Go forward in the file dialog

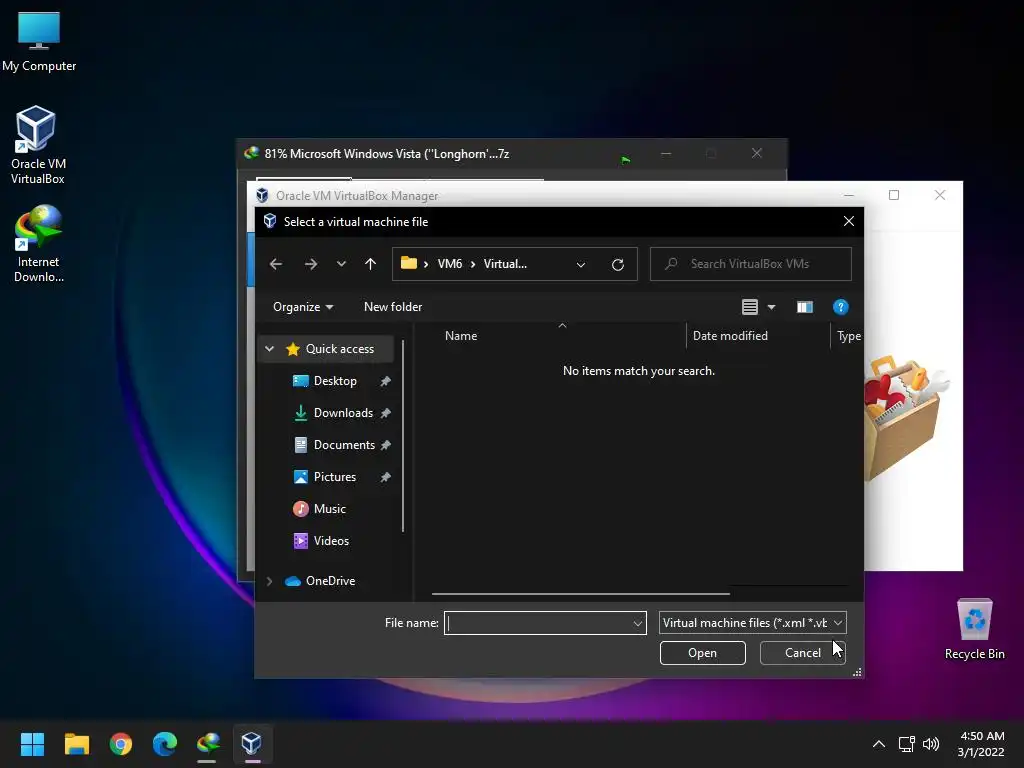pos(311,264)
